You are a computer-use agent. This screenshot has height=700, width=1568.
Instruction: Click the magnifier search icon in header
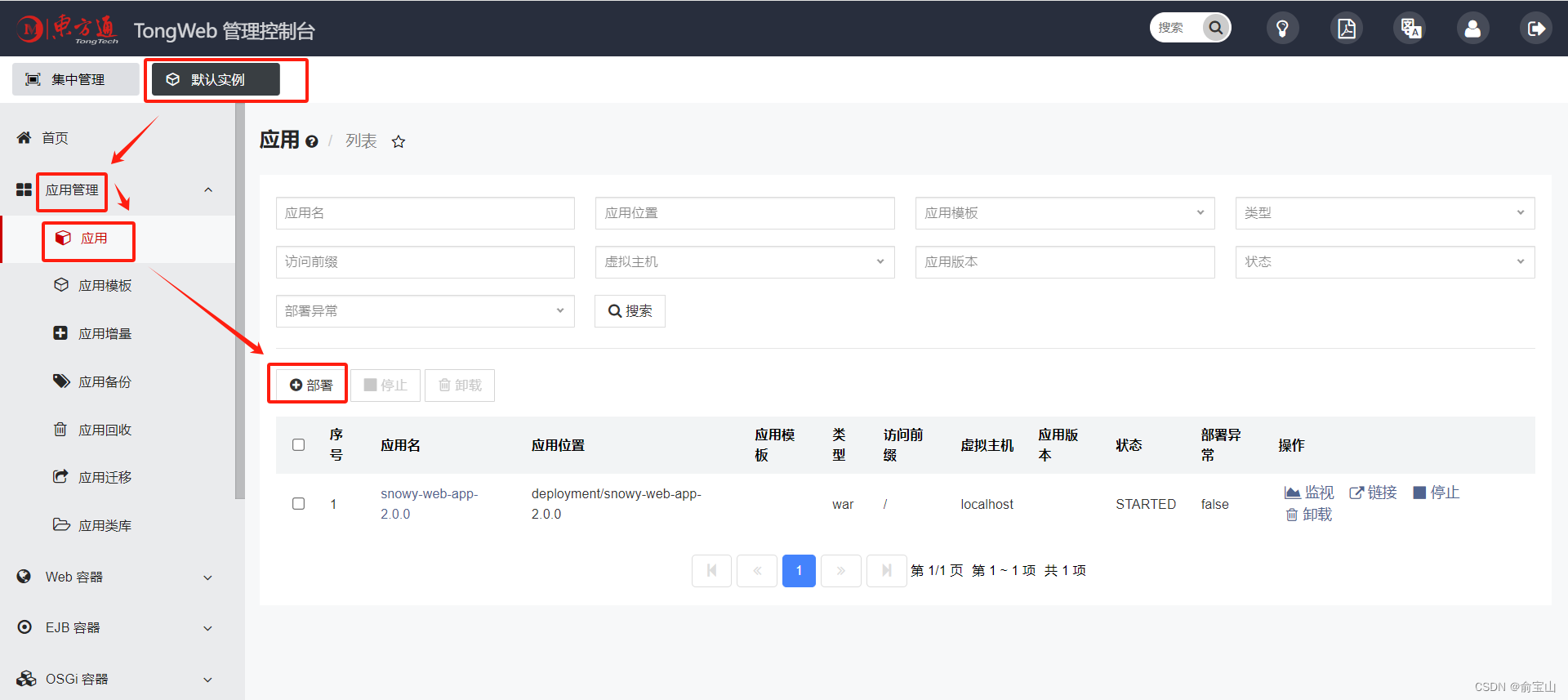1215,28
